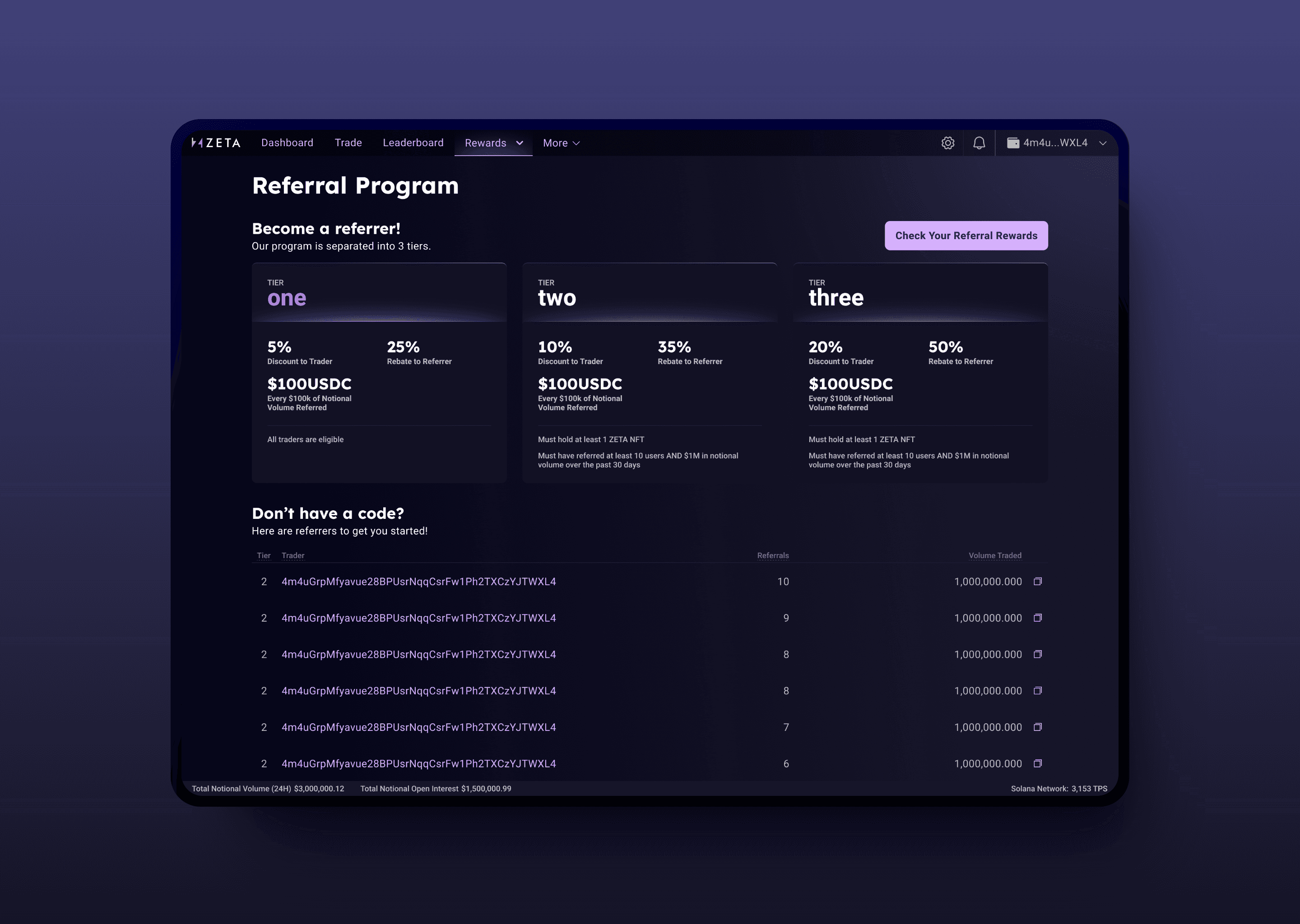1300x924 pixels.
Task: Click the notifications bell icon
Action: tap(980, 143)
